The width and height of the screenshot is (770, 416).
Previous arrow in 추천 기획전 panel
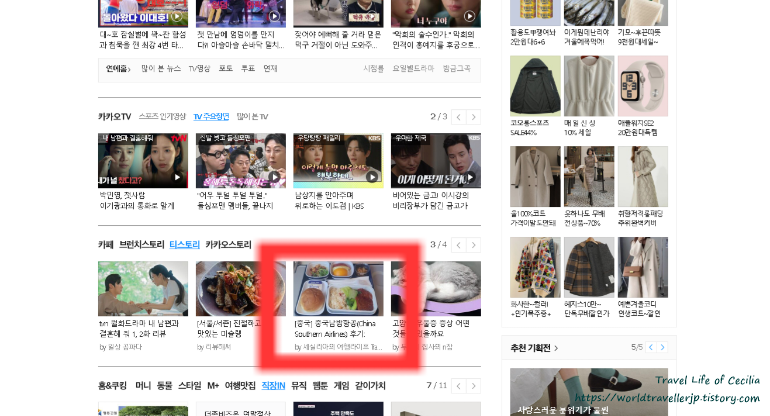651,347
